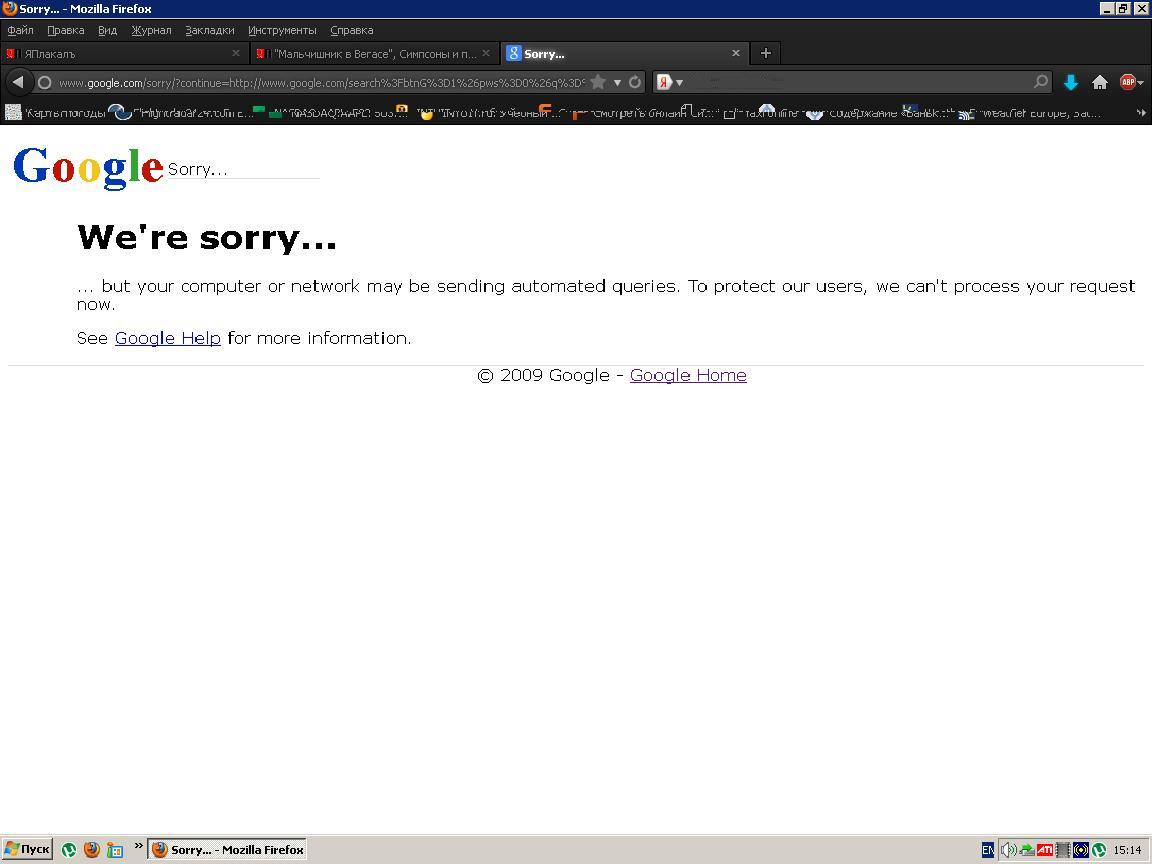Open the Закладки menu

pyautogui.click(x=210, y=30)
